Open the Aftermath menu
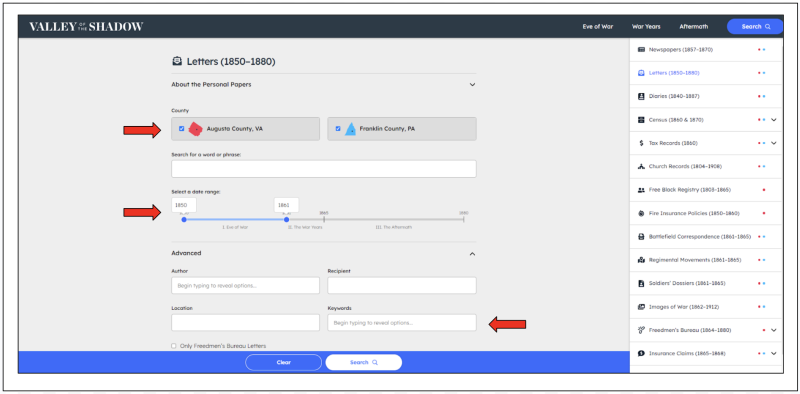 694,27
